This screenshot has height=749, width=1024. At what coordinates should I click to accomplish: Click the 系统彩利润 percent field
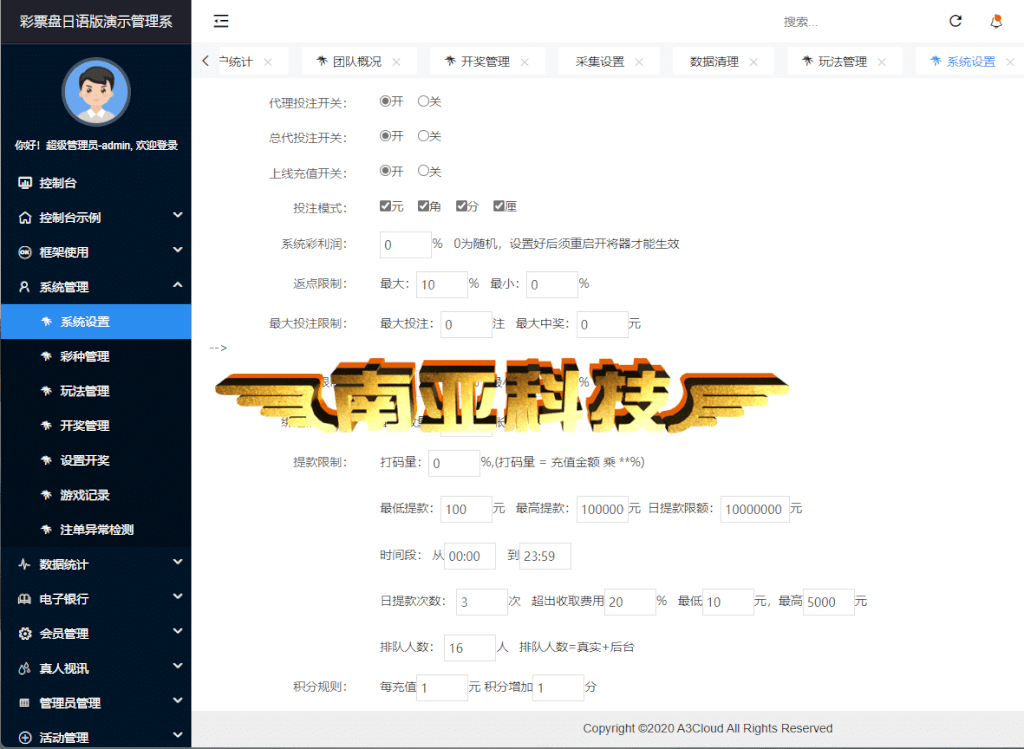click(406, 245)
